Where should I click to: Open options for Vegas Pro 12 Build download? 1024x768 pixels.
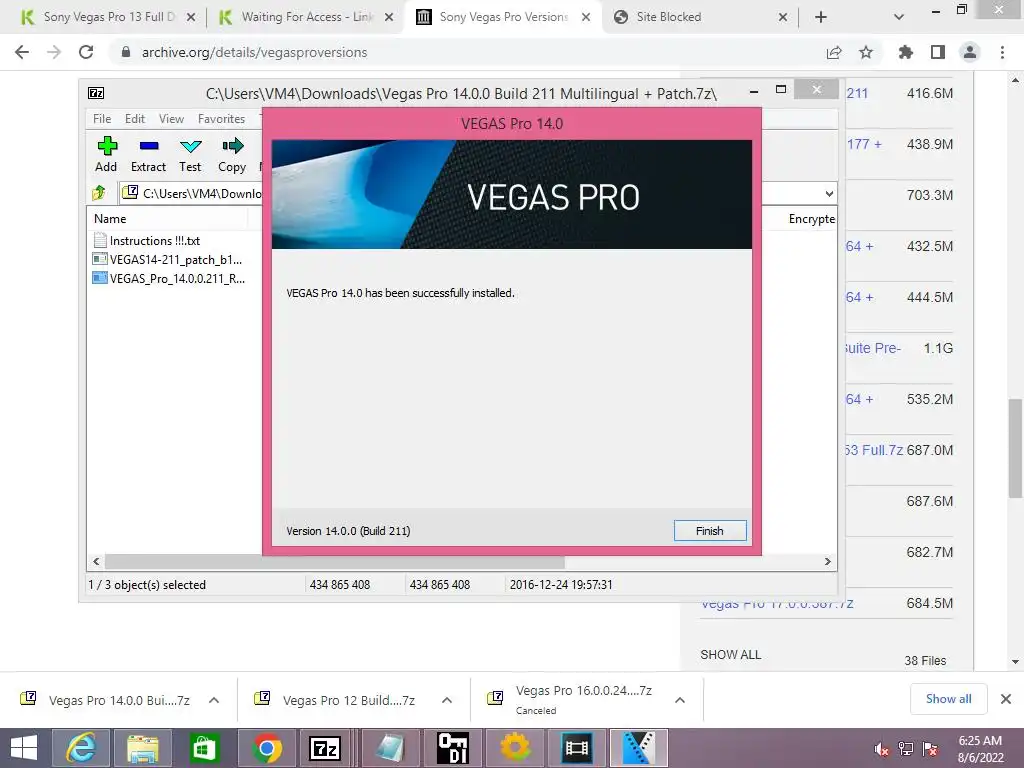(x=447, y=700)
